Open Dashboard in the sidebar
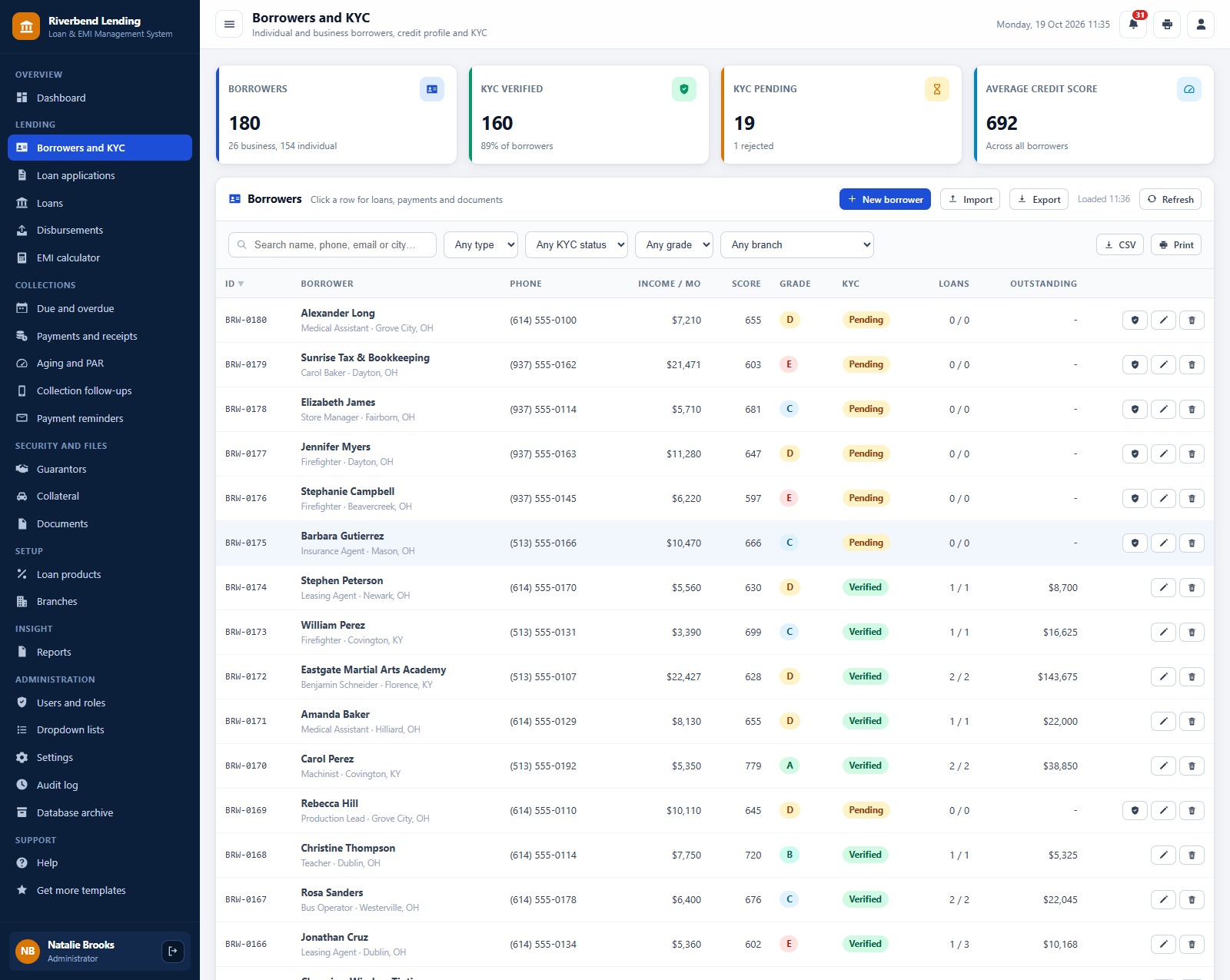1230x980 pixels. (x=100, y=98)
